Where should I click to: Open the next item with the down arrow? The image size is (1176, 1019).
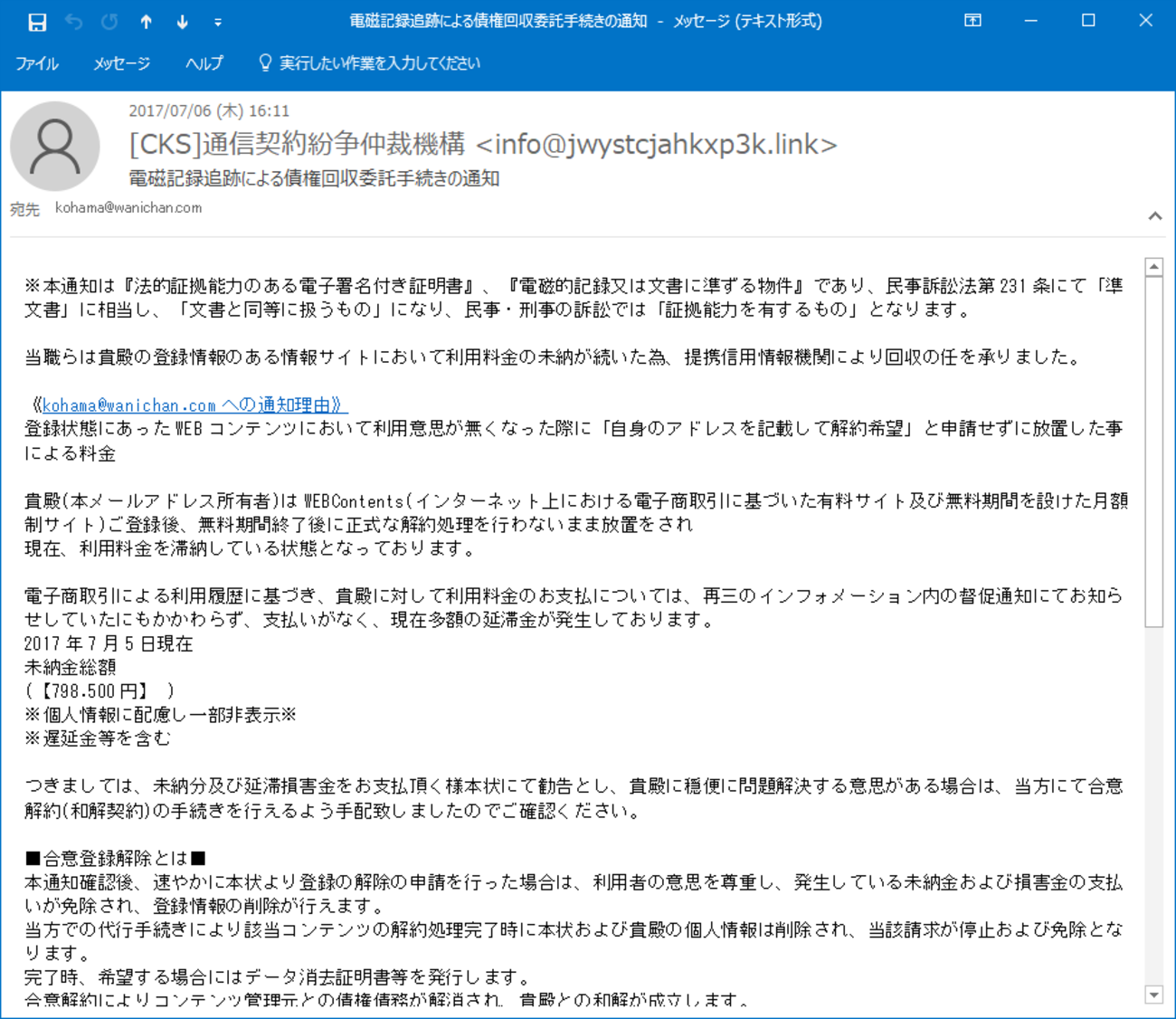pos(181,20)
